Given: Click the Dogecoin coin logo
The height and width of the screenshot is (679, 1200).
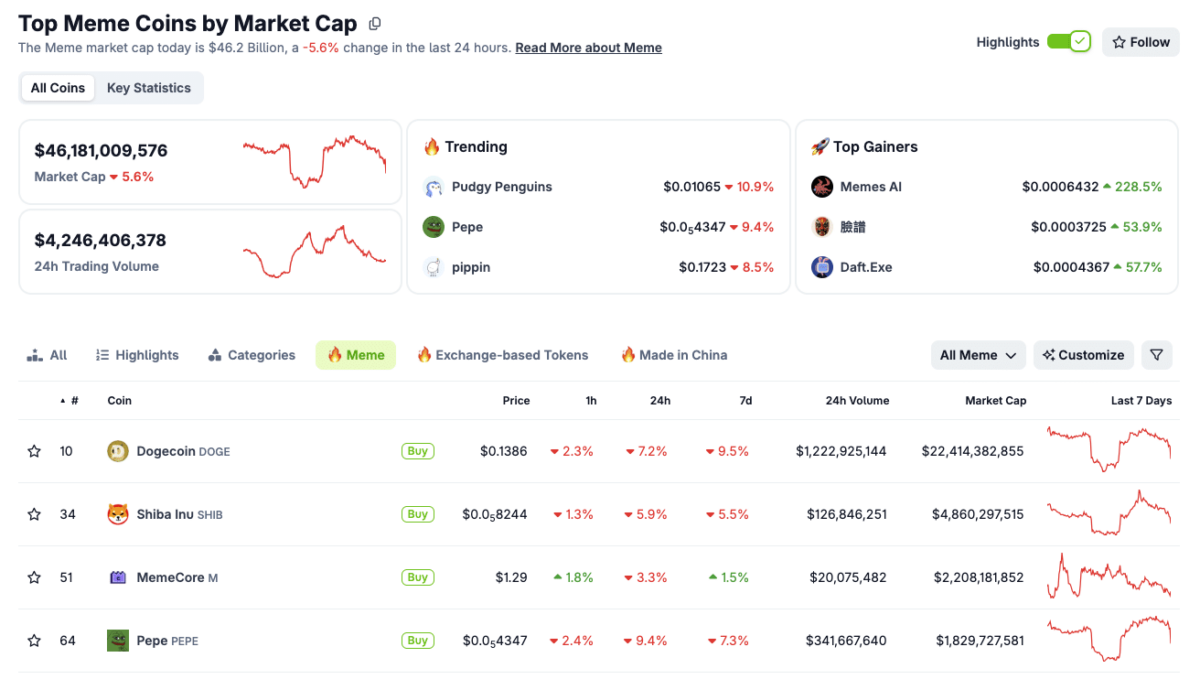Looking at the screenshot, I should [119, 451].
